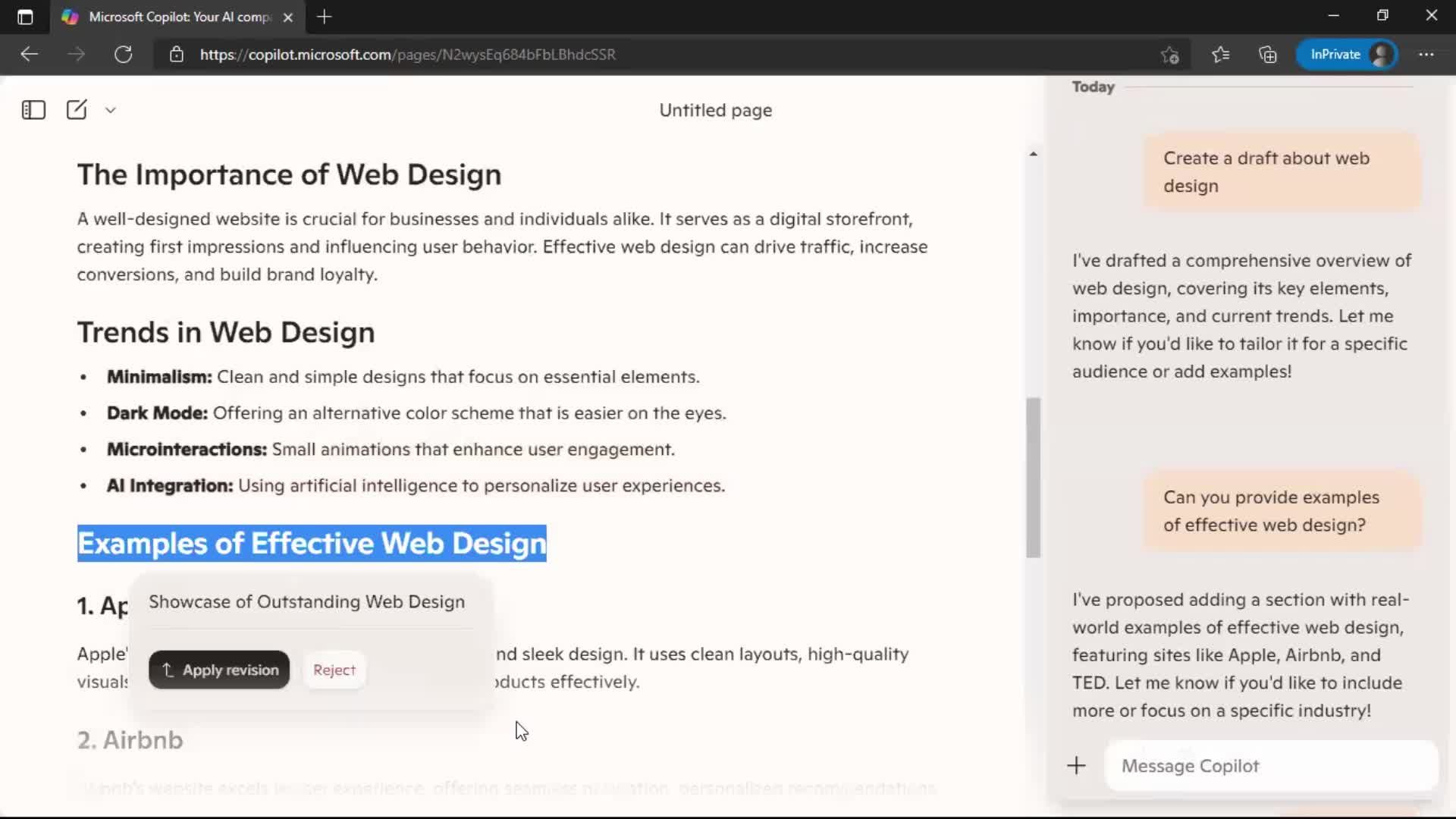This screenshot has width=1456, height=819.
Task: Open the Collections icon
Action: click(1268, 55)
